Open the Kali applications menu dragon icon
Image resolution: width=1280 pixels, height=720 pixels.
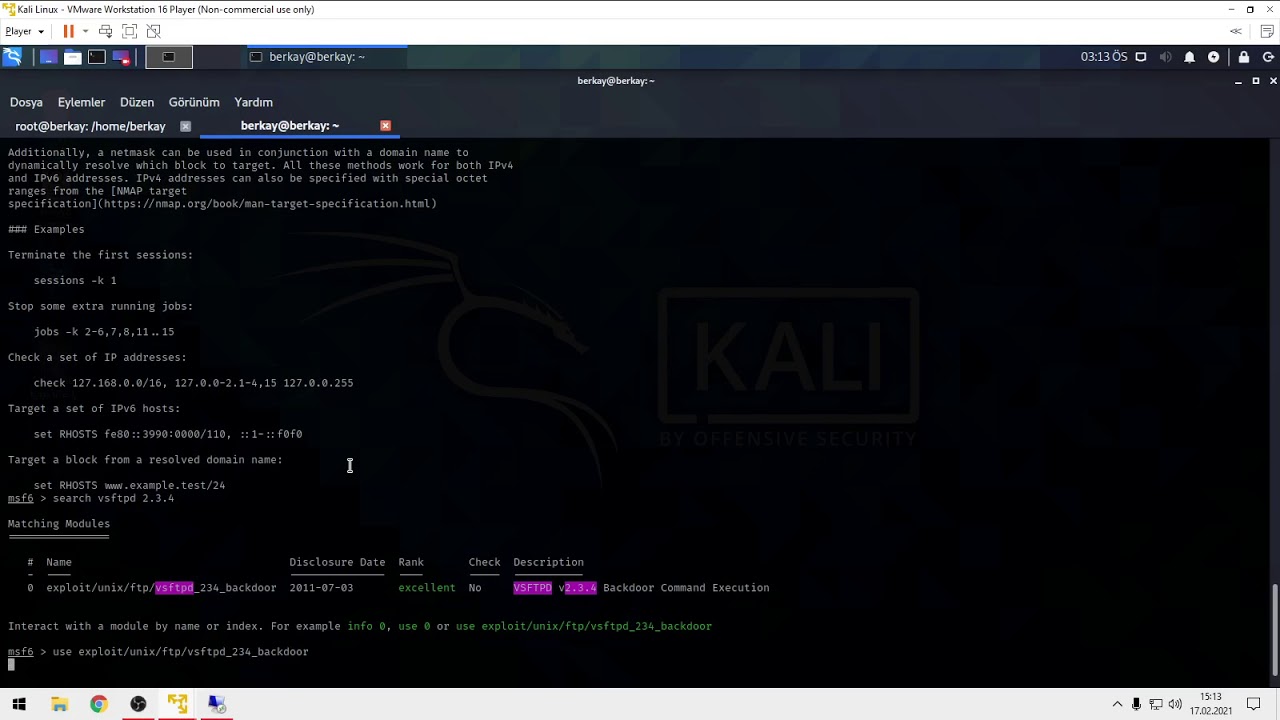(x=12, y=57)
